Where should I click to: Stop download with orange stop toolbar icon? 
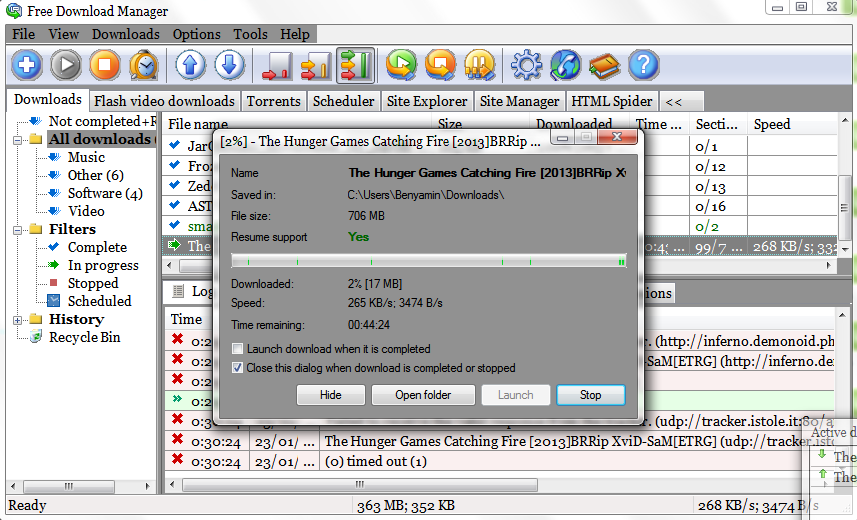point(105,65)
